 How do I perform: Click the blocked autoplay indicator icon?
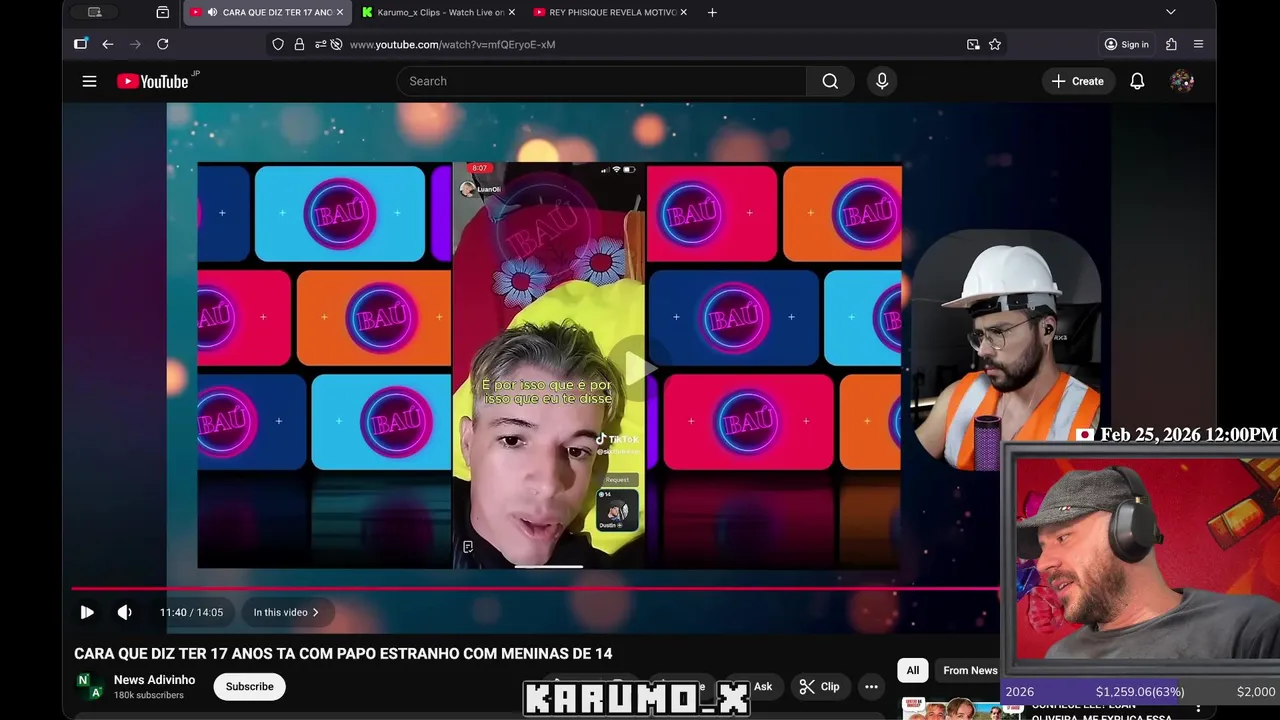[x=336, y=44]
